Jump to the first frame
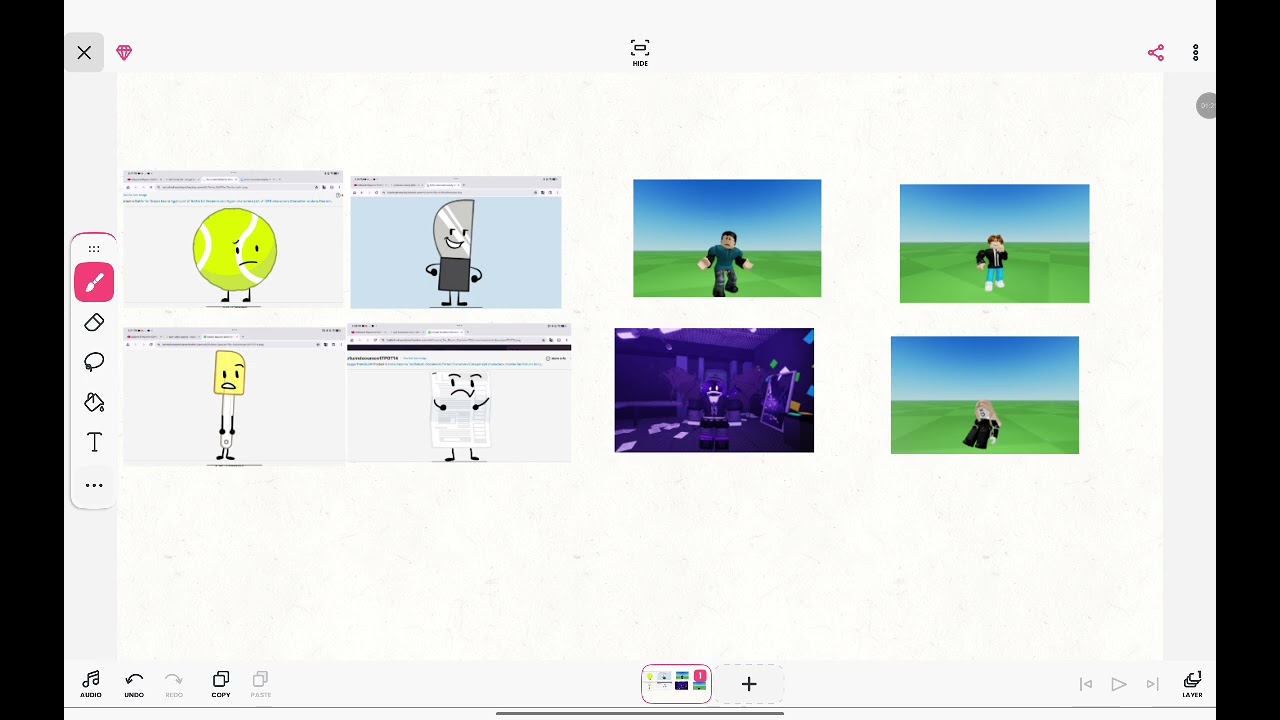Image resolution: width=1280 pixels, height=720 pixels. pyautogui.click(x=1086, y=684)
